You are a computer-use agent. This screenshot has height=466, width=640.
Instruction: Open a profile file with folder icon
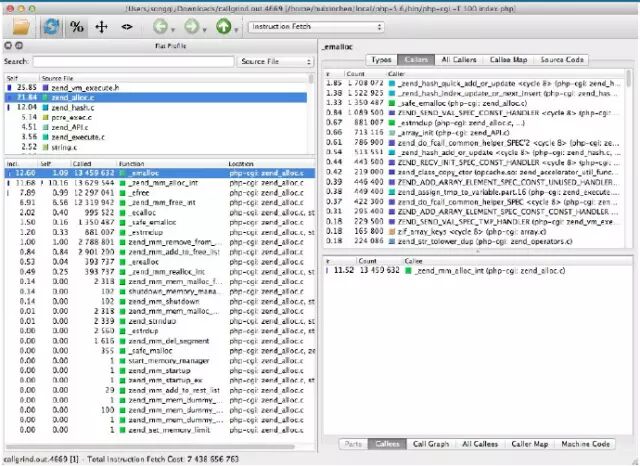(21, 27)
